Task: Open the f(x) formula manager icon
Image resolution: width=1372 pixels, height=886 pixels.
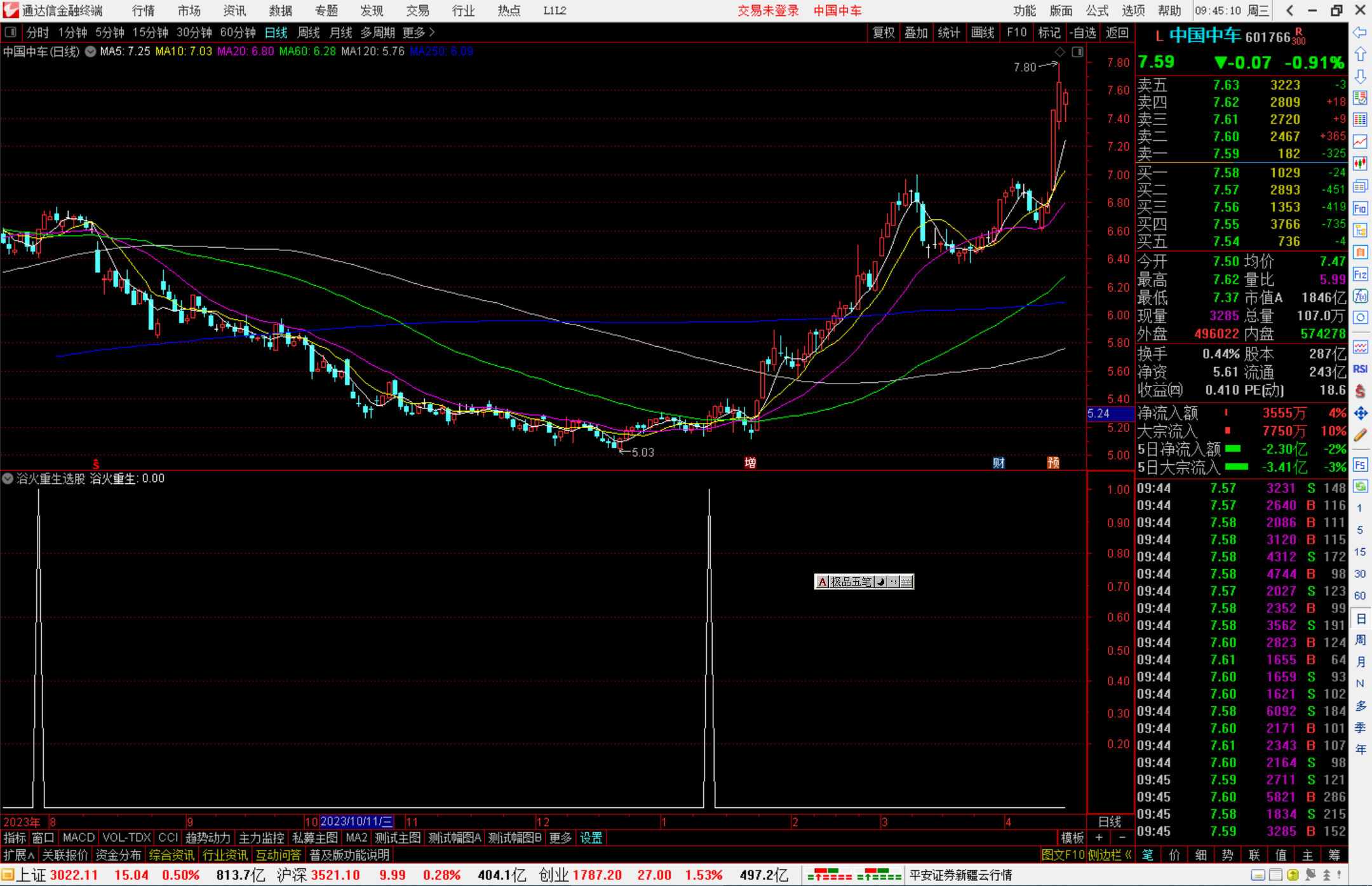Action: coord(1360,296)
